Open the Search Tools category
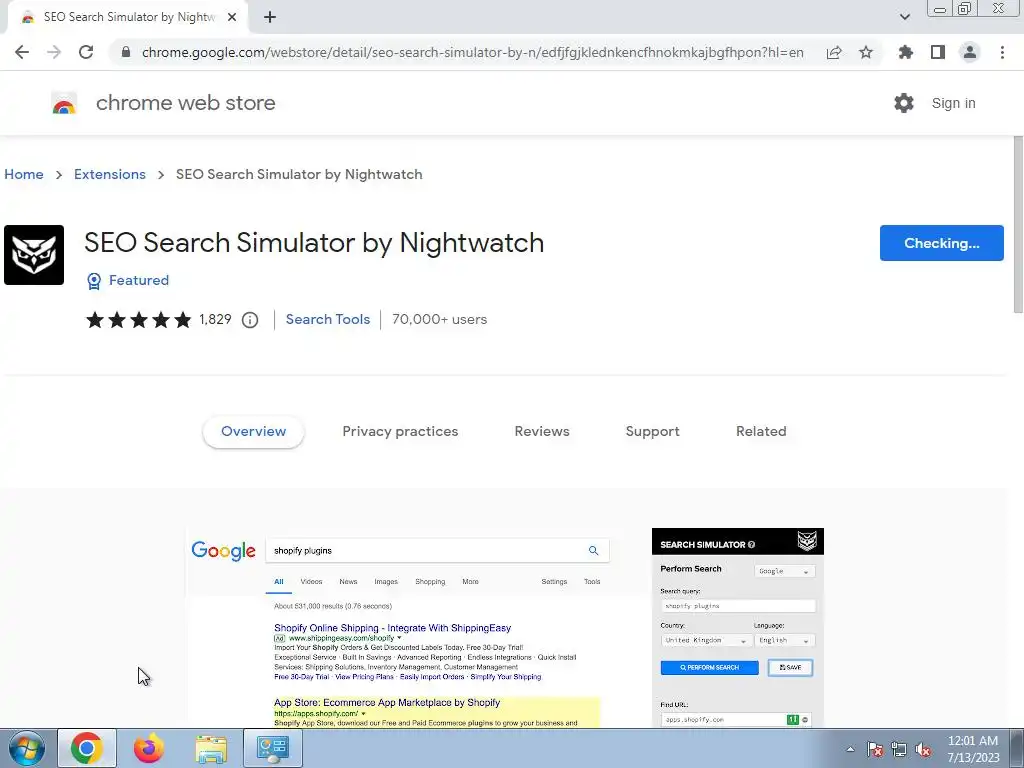The height and width of the screenshot is (768, 1024). coord(328,319)
